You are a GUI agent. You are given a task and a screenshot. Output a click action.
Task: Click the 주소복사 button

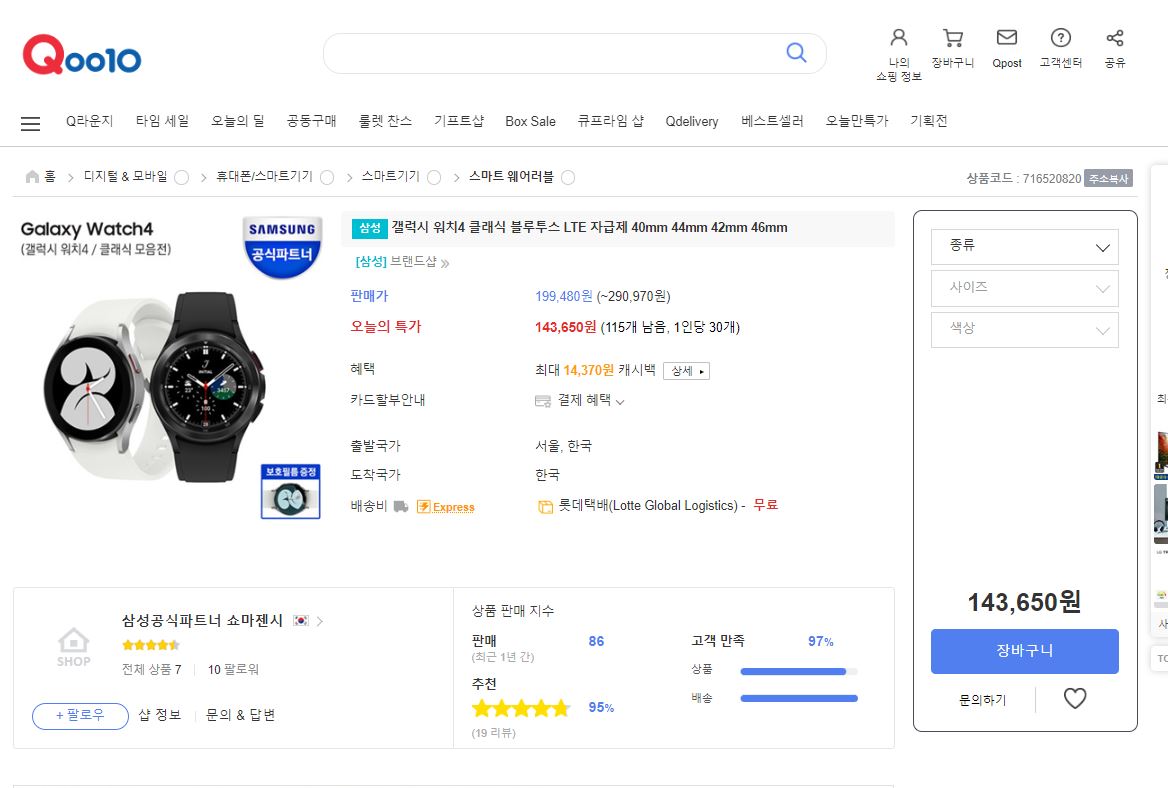click(1108, 179)
